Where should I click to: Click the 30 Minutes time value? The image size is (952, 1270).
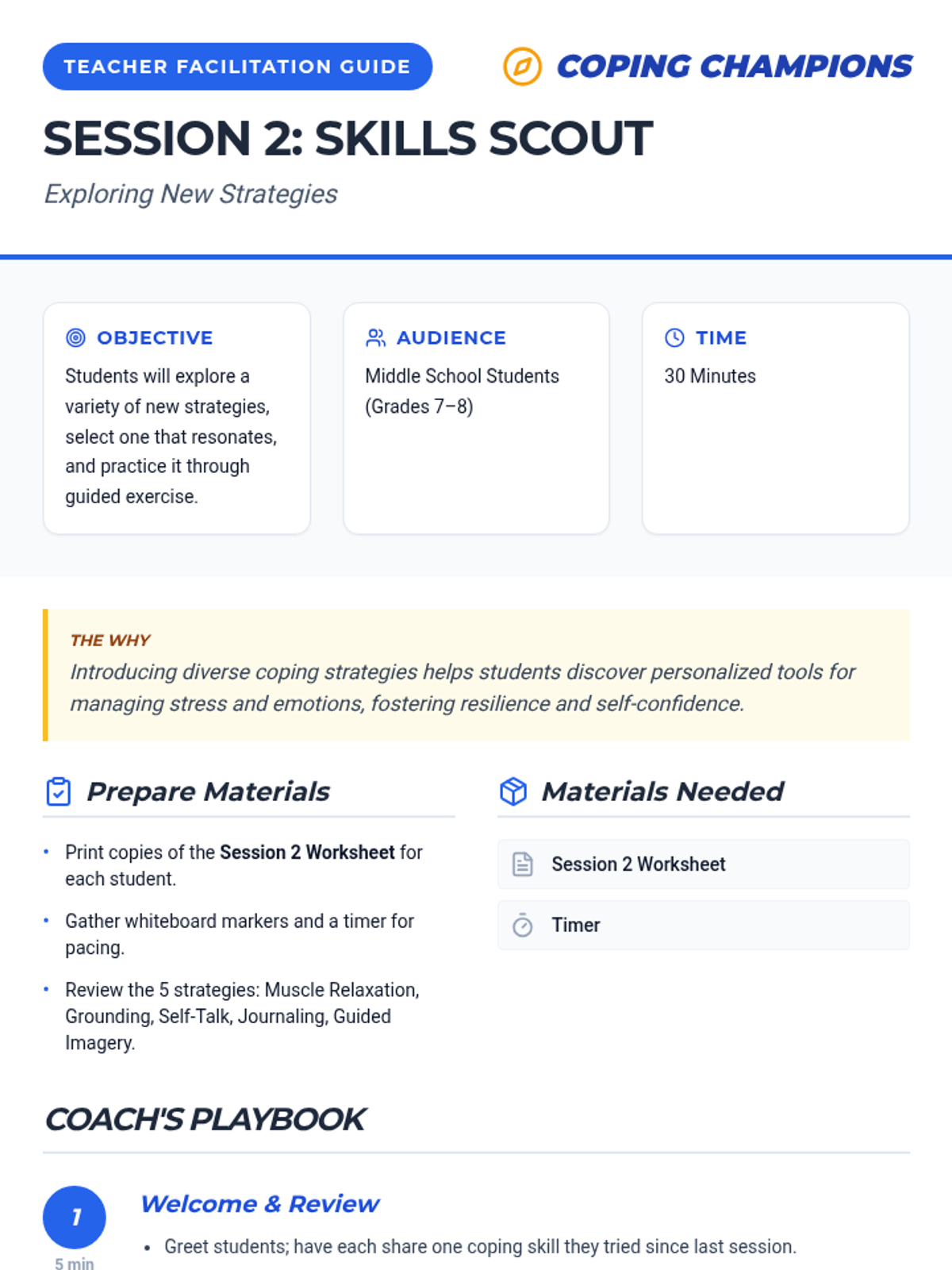710,376
